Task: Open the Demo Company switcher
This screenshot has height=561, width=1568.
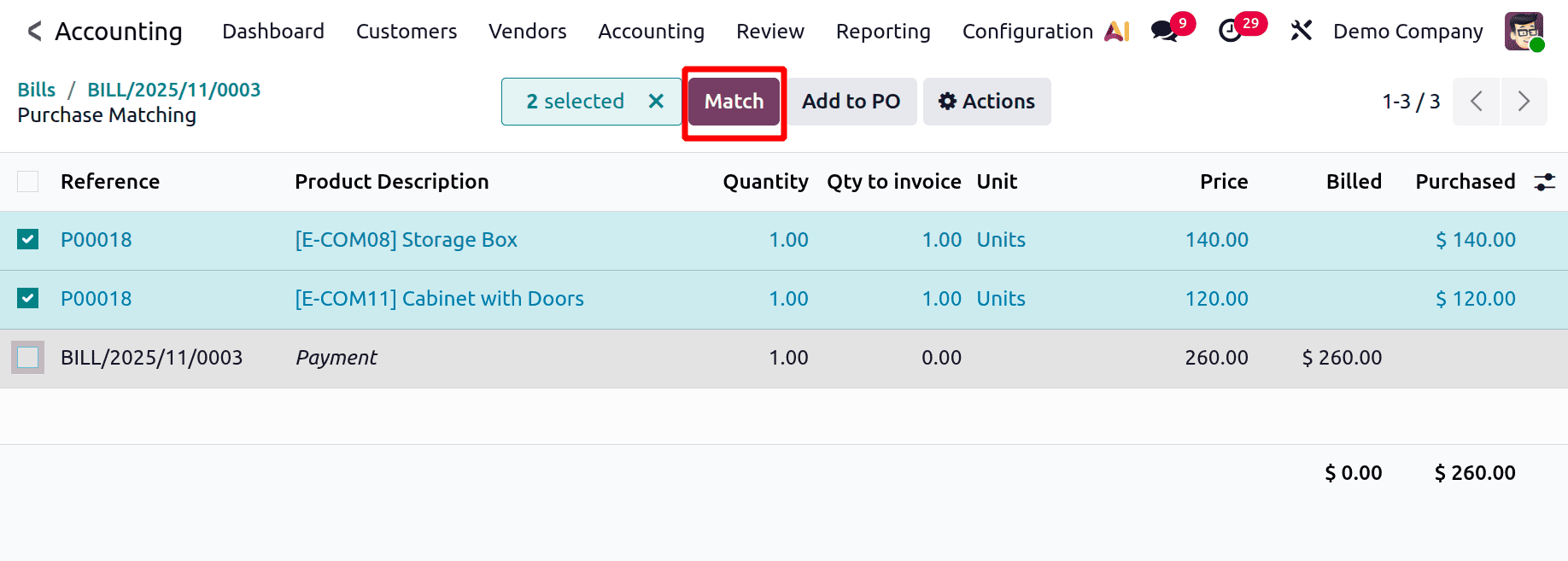Action: [x=1408, y=32]
